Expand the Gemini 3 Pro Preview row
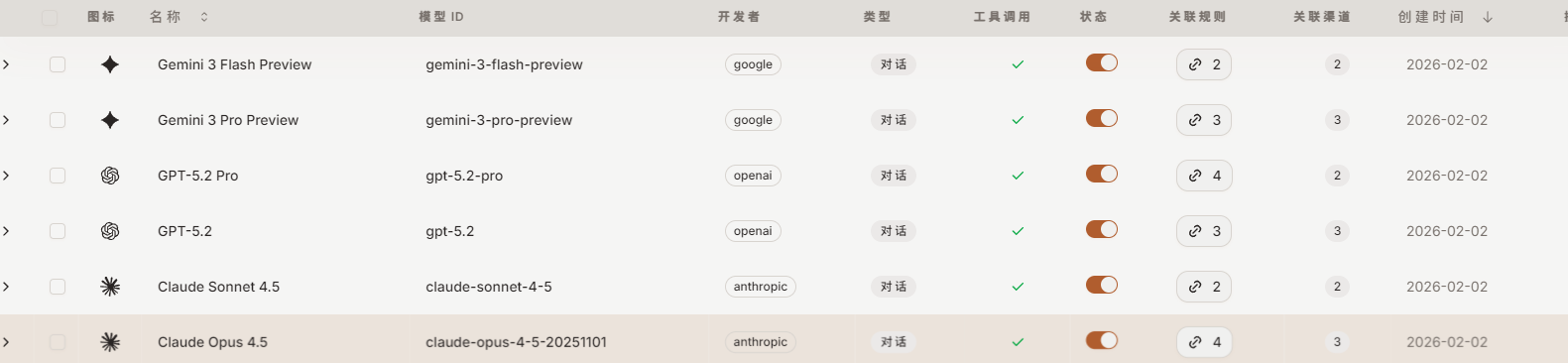This screenshot has width=1568, height=363. click(x=6, y=120)
